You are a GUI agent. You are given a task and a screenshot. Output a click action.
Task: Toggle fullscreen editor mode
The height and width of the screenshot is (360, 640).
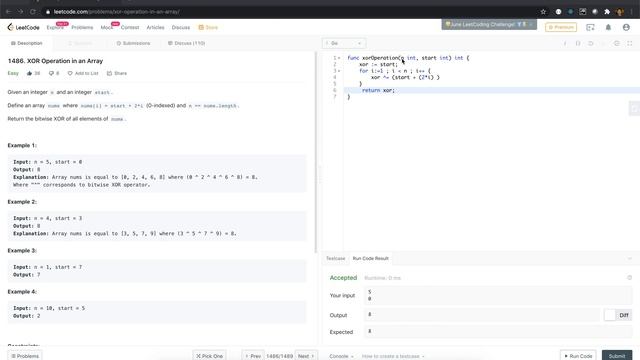click(x=630, y=43)
